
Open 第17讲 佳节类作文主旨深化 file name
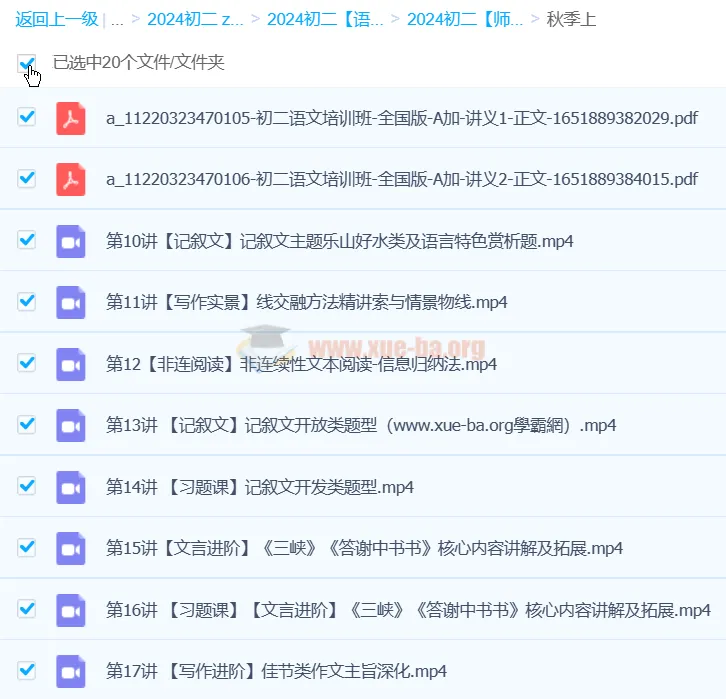(x=276, y=670)
